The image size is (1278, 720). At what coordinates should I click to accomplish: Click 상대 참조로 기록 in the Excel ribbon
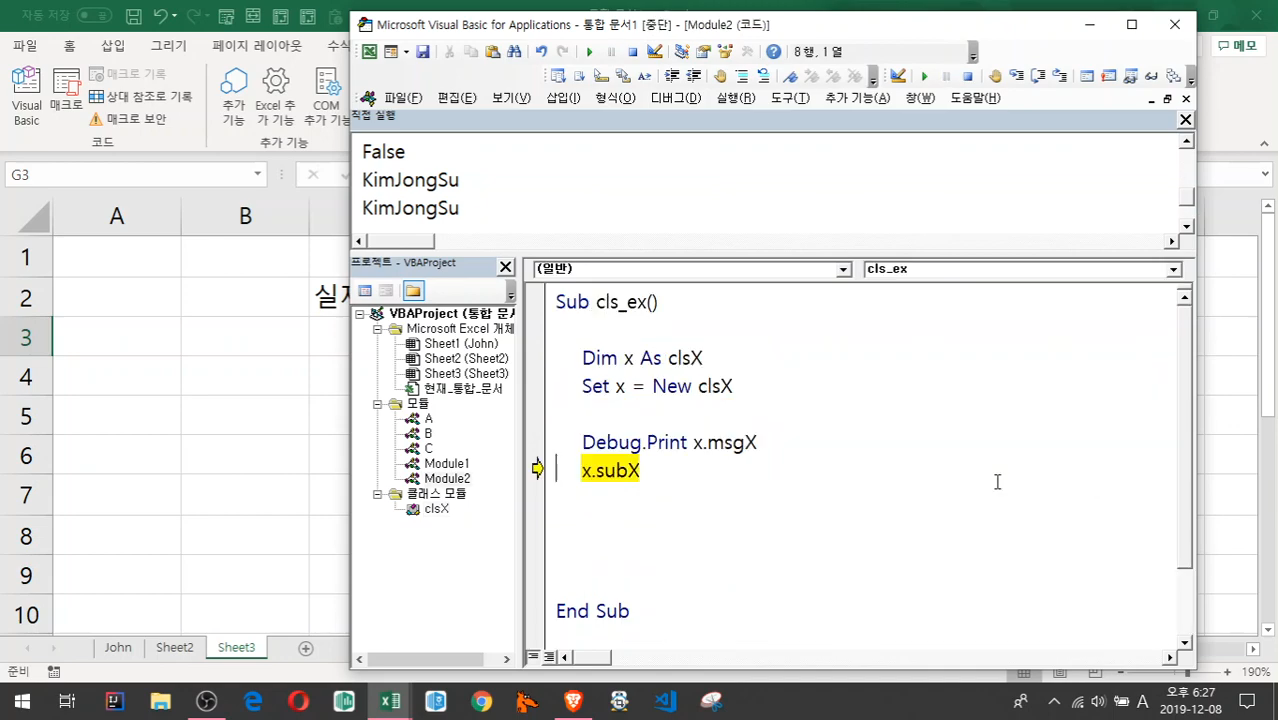tap(140, 97)
